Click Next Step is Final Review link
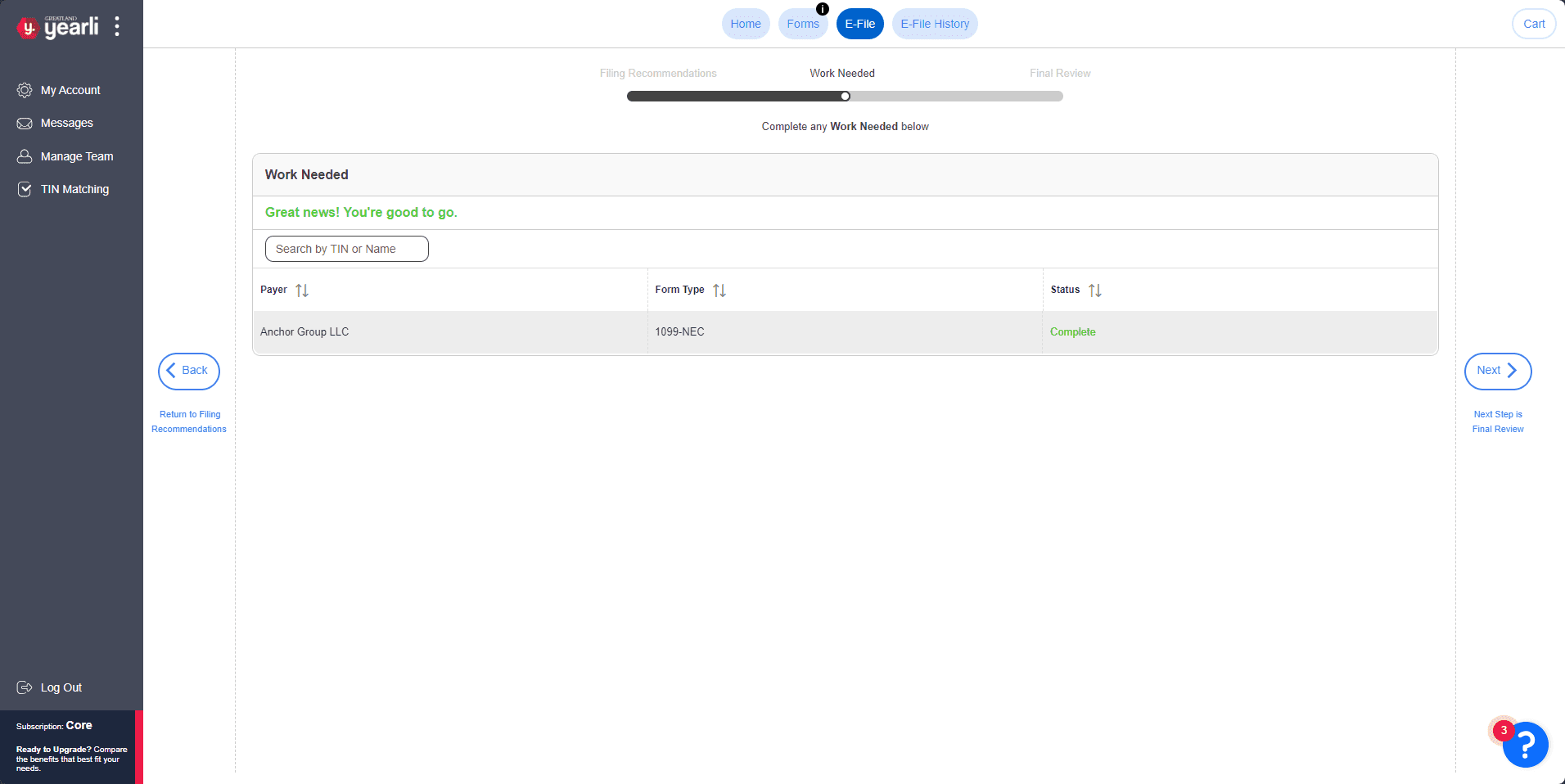1565x784 pixels. point(1498,421)
